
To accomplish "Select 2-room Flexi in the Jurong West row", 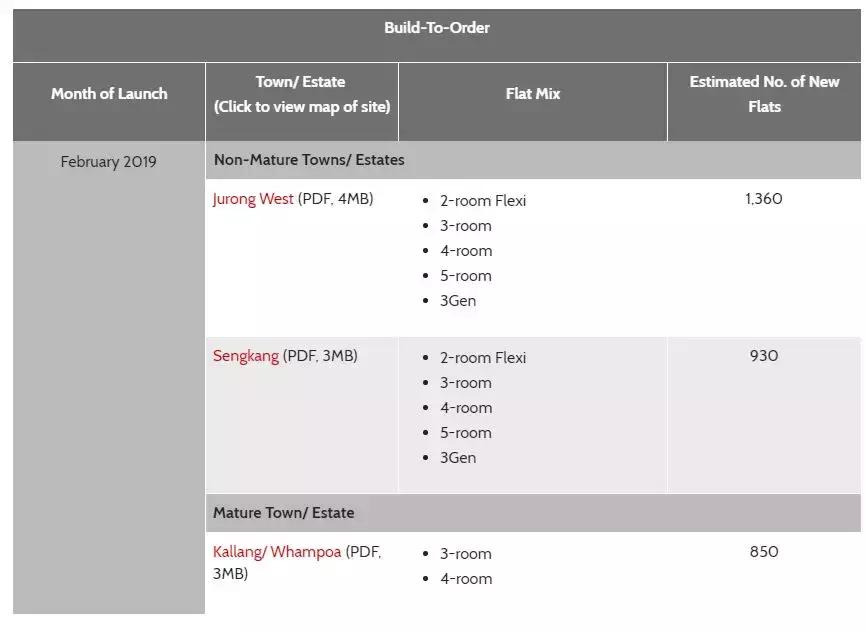I will (483, 201).
